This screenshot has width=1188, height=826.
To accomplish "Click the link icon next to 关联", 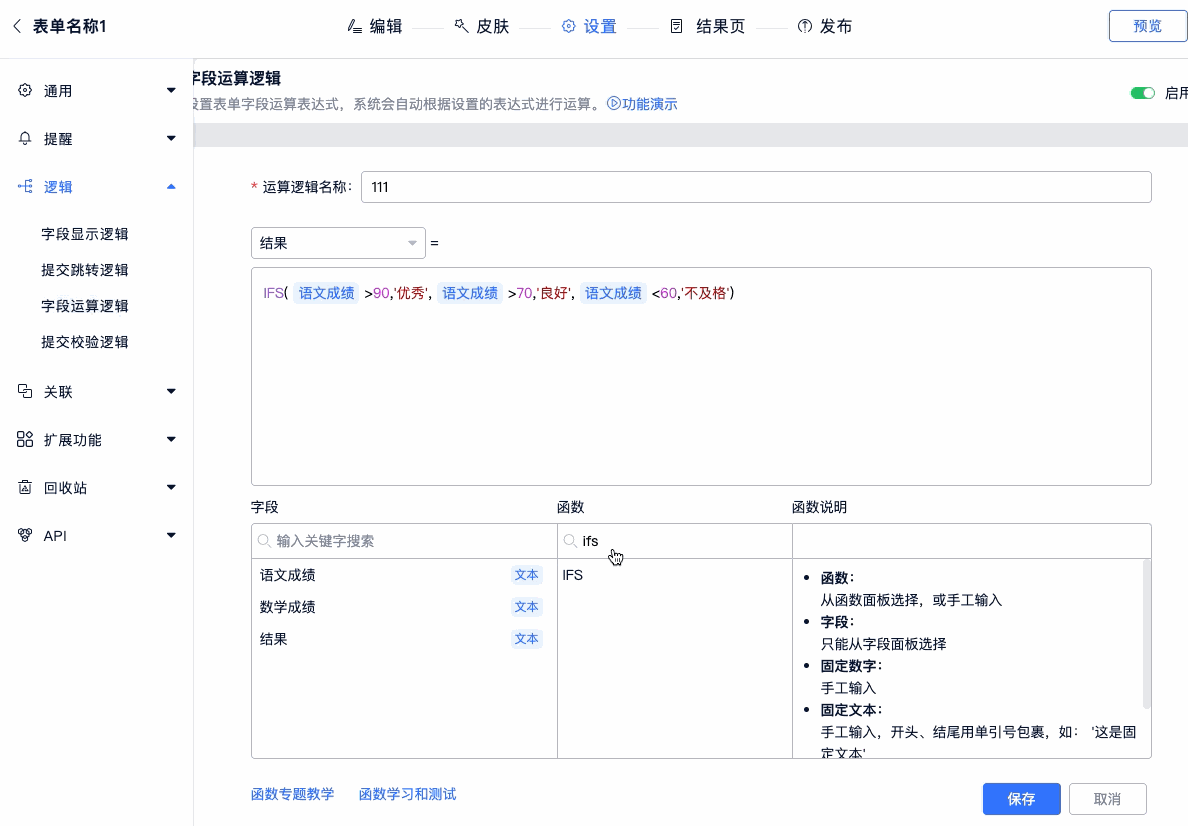I will (x=25, y=392).
